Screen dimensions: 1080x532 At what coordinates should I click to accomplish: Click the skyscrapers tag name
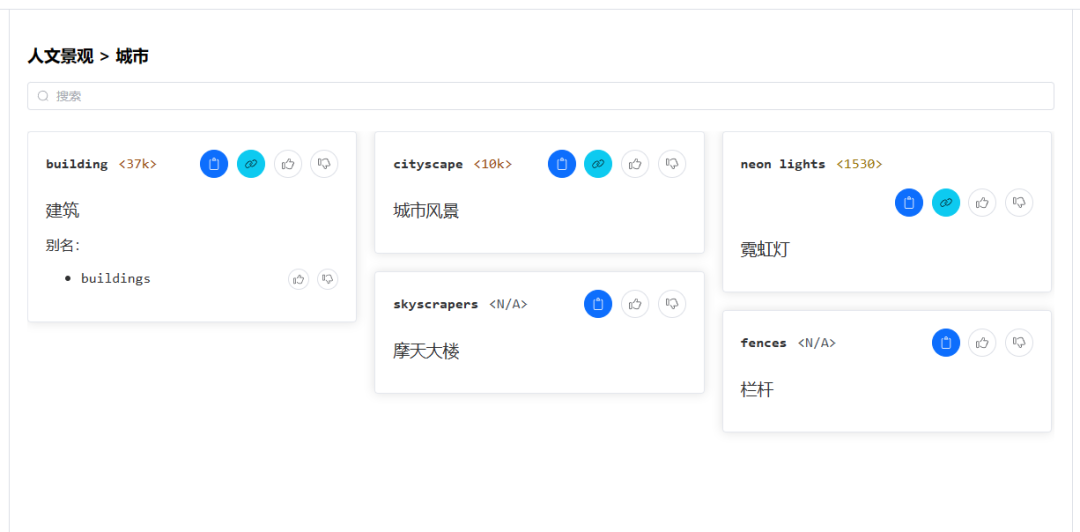pyautogui.click(x=435, y=304)
